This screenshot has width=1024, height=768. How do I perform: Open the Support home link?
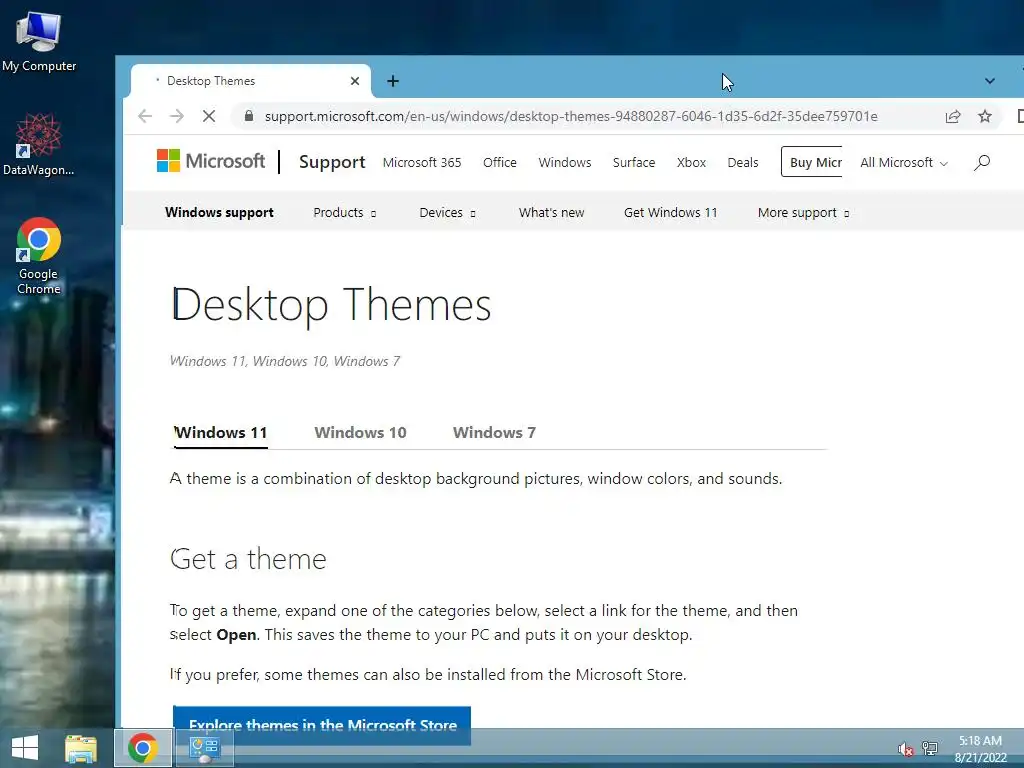332,162
